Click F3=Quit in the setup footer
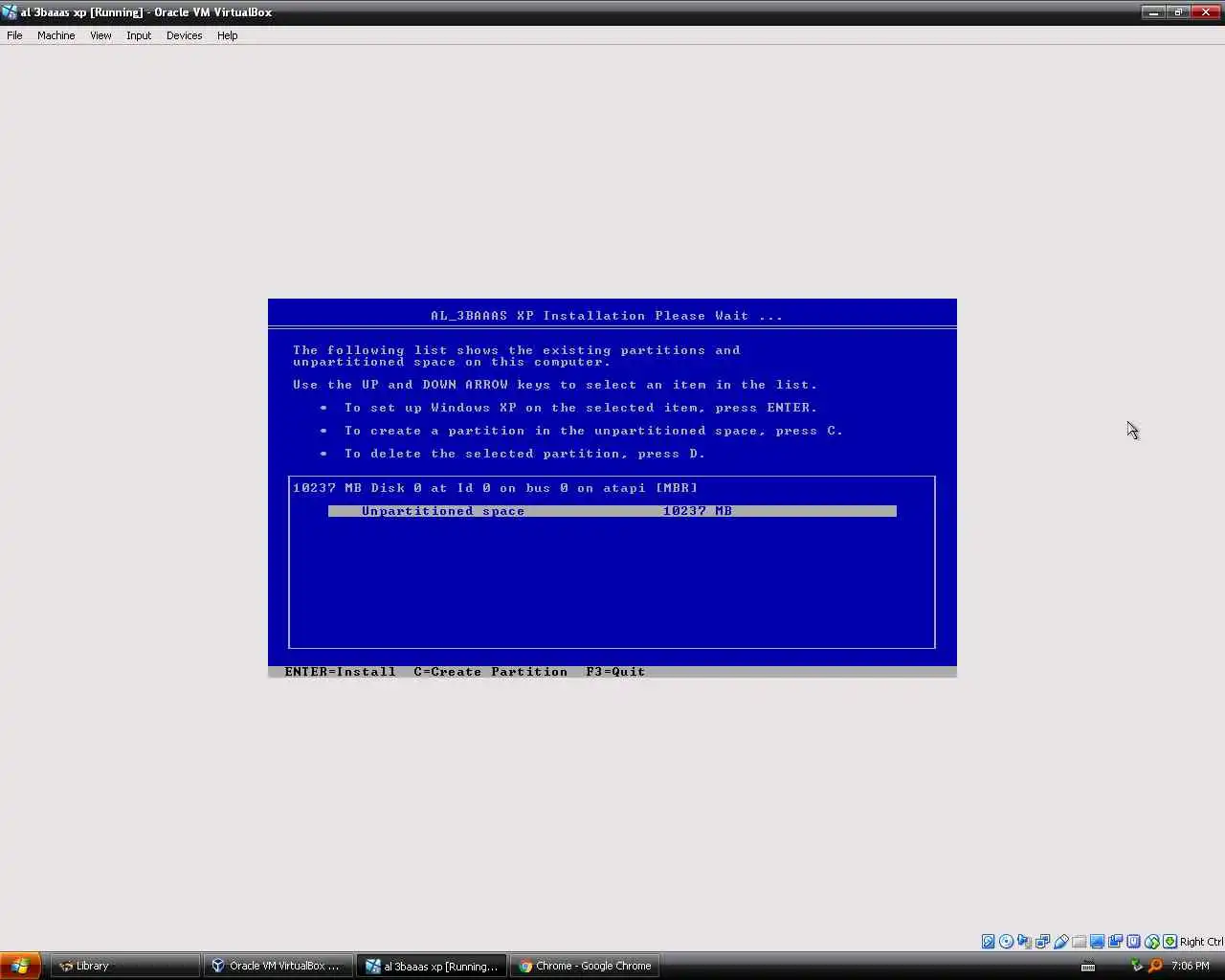This screenshot has height=980, width=1225. coord(615,672)
